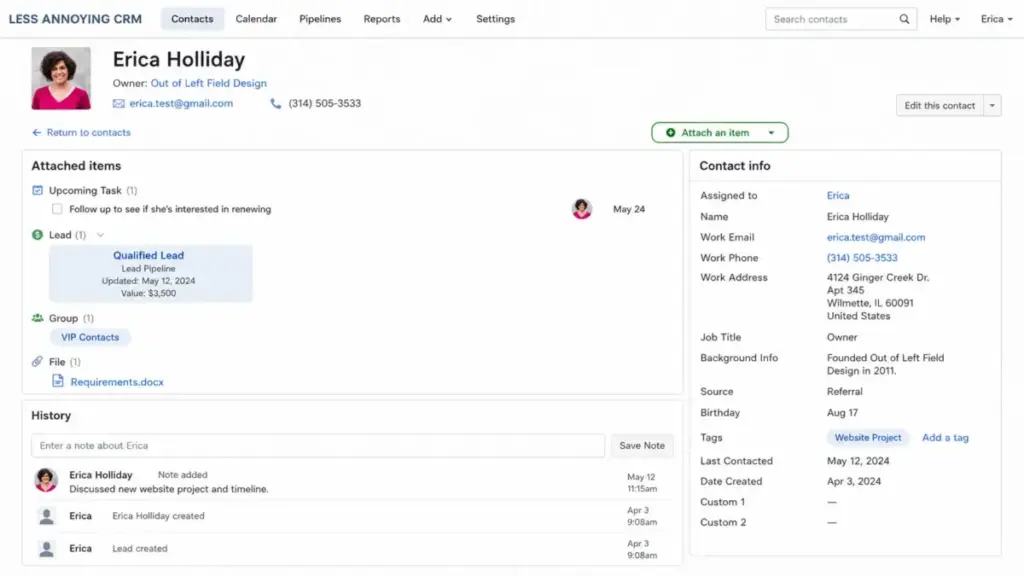Click Assigned to Erica link

click(838, 195)
